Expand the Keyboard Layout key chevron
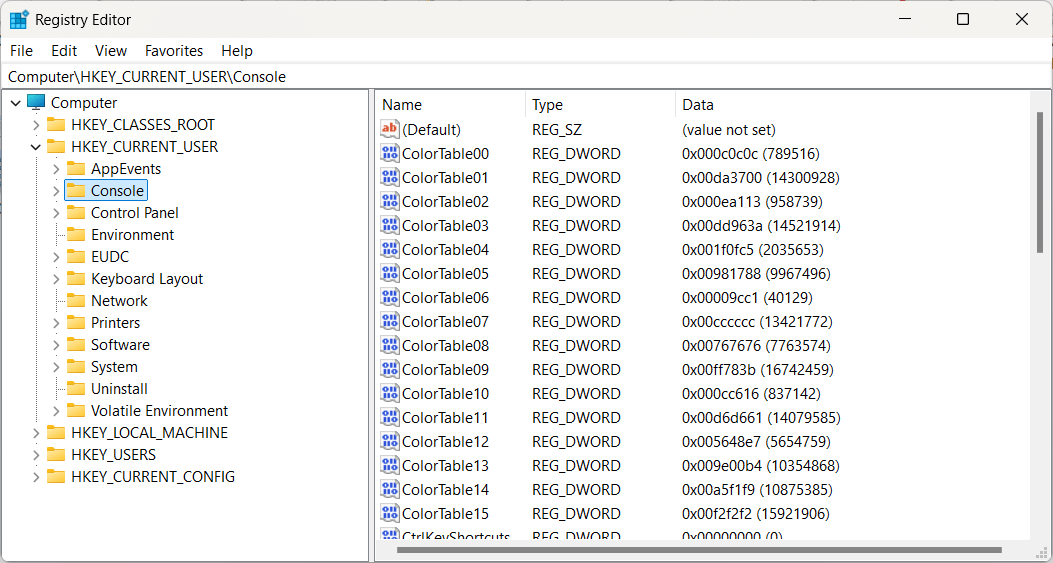The width and height of the screenshot is (1053, 563). 56,279
